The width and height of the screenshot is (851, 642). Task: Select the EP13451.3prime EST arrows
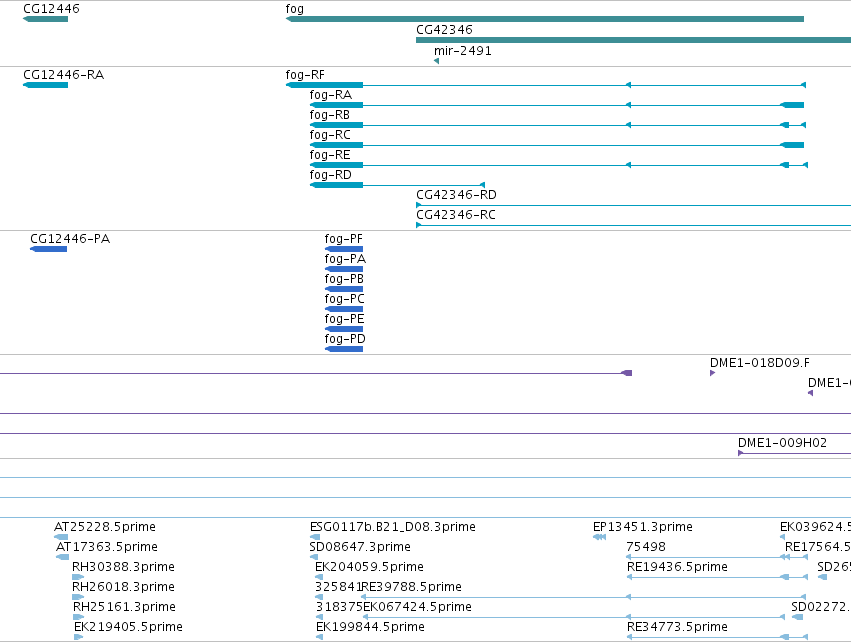pyautogui.click(x=600, y=537)
